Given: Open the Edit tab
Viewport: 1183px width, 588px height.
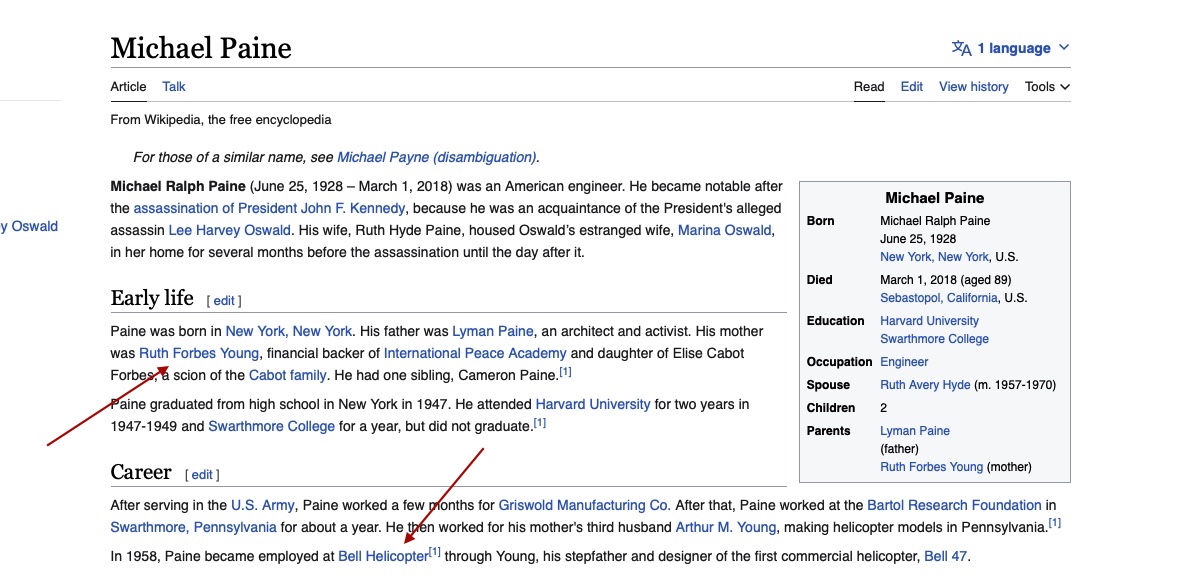Looking at the screenshot, I should point(911,87).
